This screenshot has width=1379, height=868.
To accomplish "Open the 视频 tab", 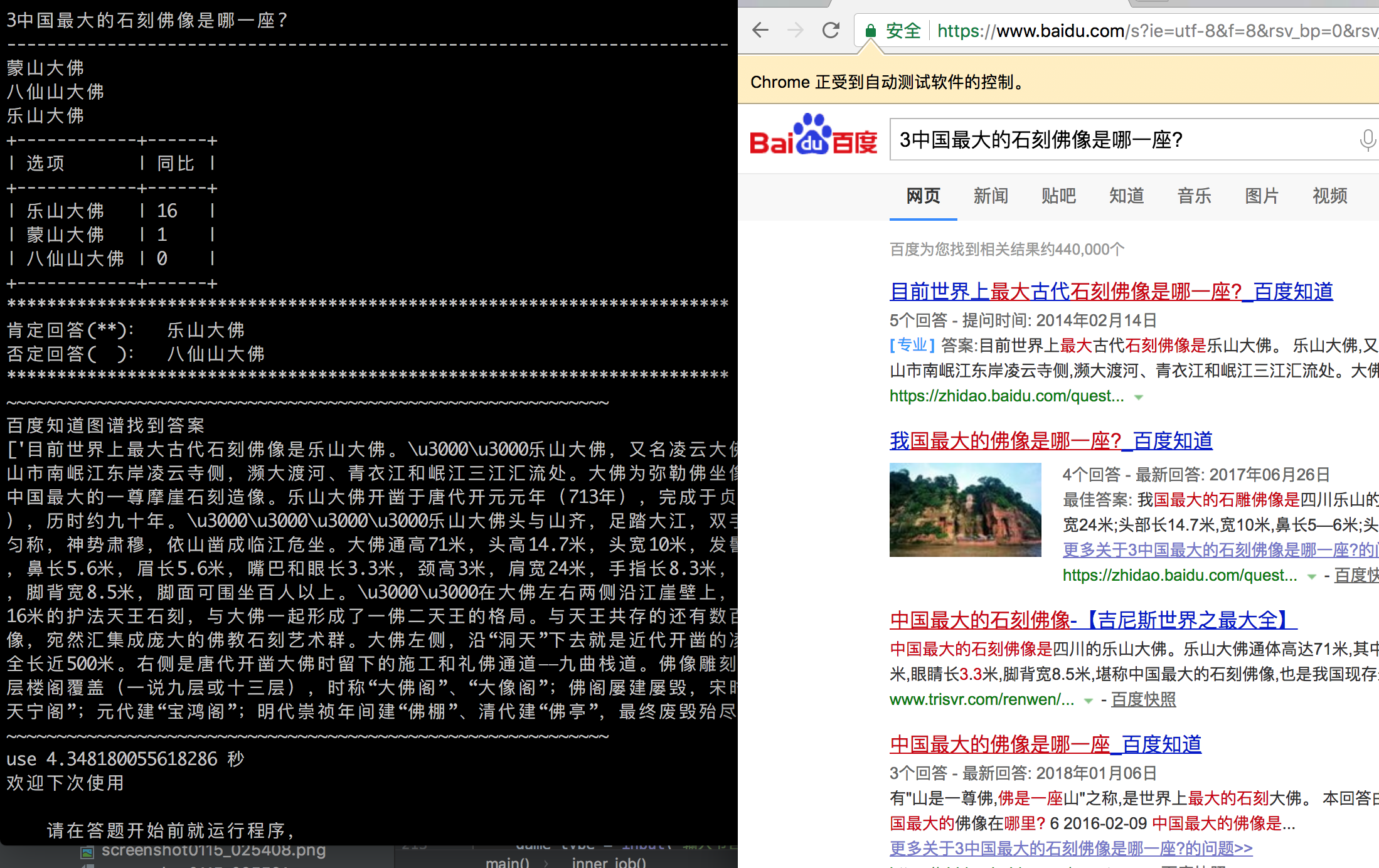I will pos(1329,196).
